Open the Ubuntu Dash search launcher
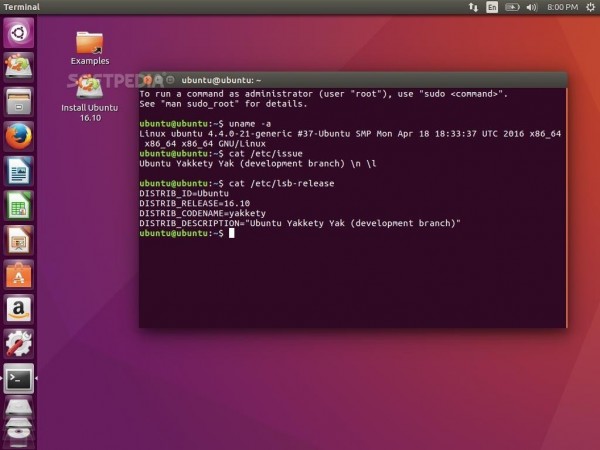600x450 pixels. pos(18,33)
